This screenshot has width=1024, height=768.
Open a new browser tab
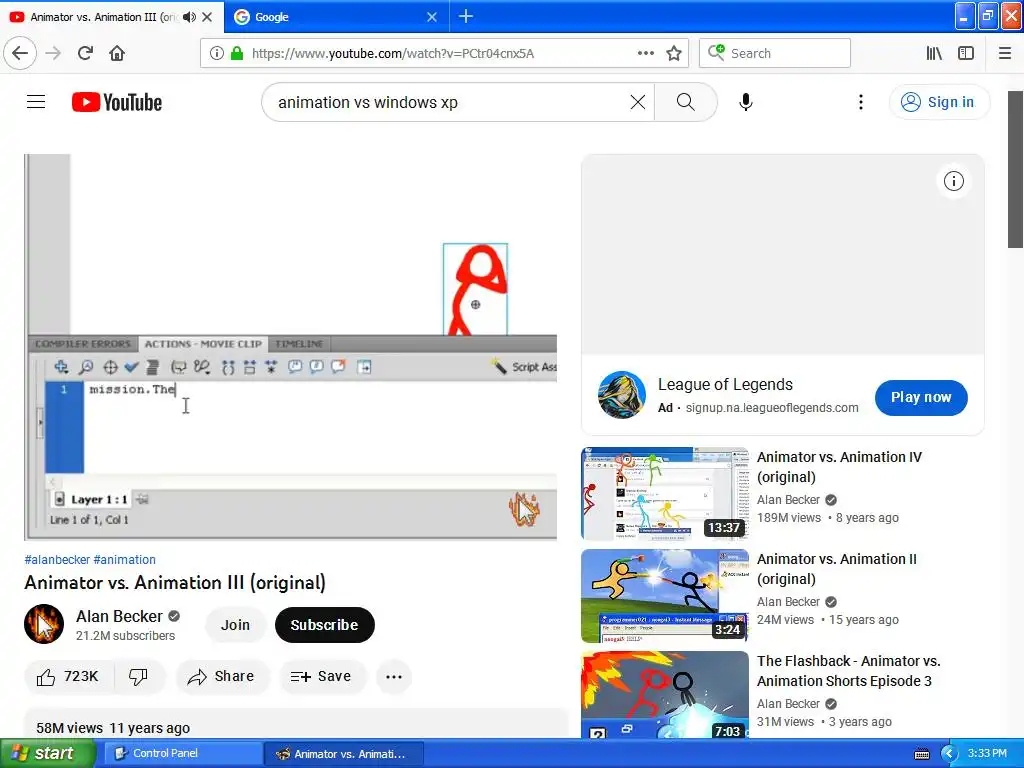(x=466, y=16)
